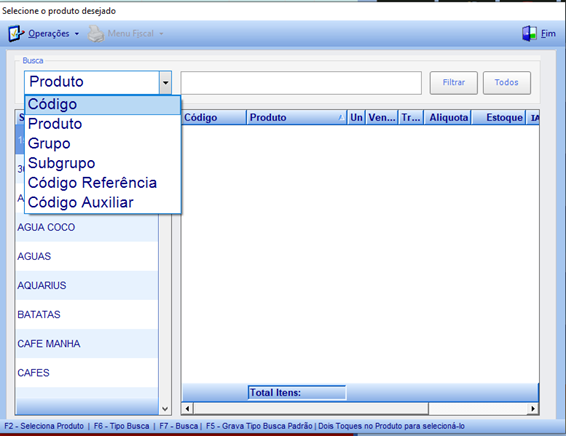Click the Total Itens field
Image resolution: width=566 pixels, height=436 pixels.
click(297, 393)
